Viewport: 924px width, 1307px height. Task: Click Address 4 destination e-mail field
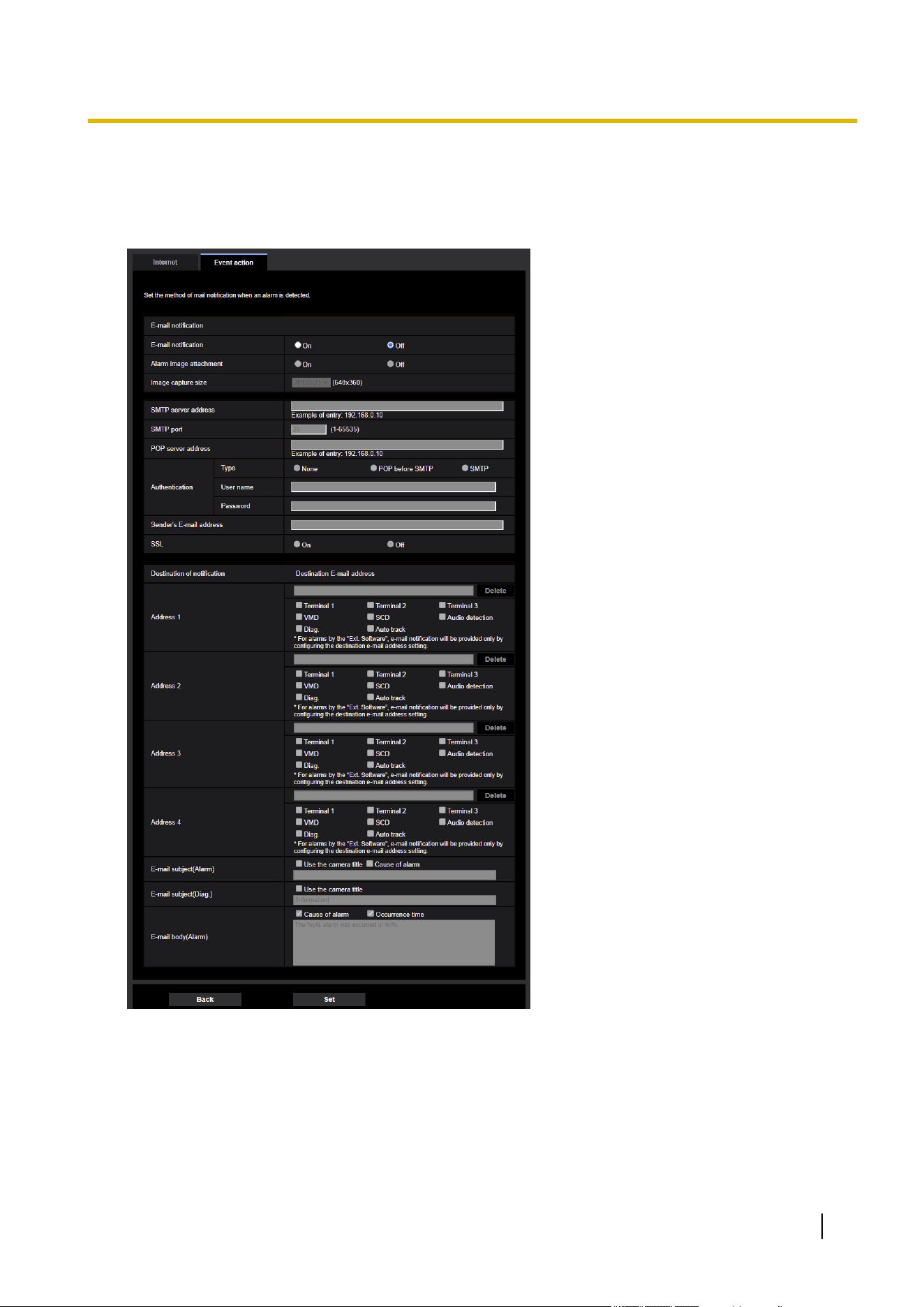tap(384, 795)
